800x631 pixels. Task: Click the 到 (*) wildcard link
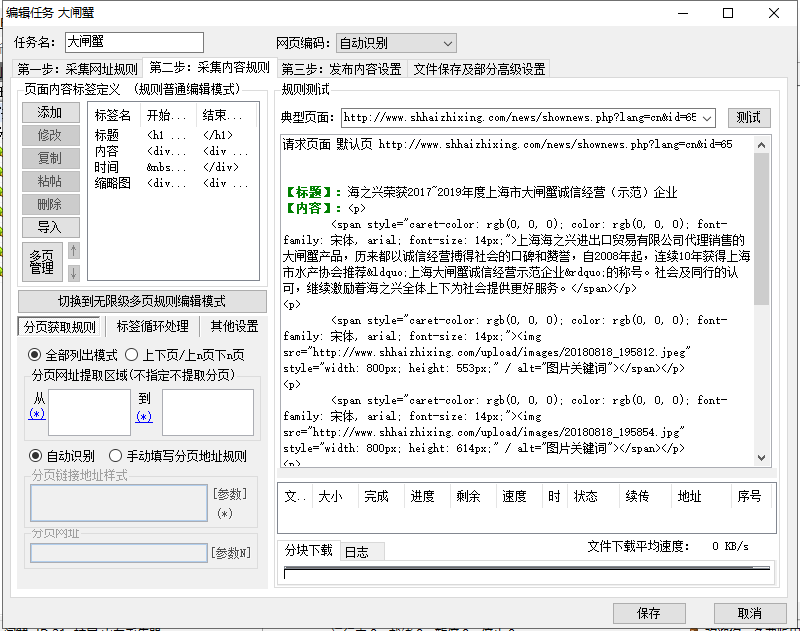(144, 417)
